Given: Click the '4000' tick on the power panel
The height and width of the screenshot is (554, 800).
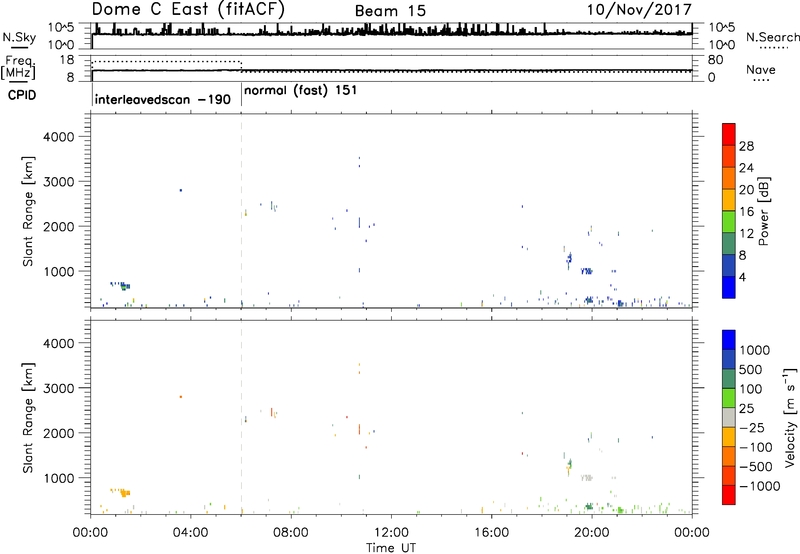Looking at the screenshot, I should point(59,137).
